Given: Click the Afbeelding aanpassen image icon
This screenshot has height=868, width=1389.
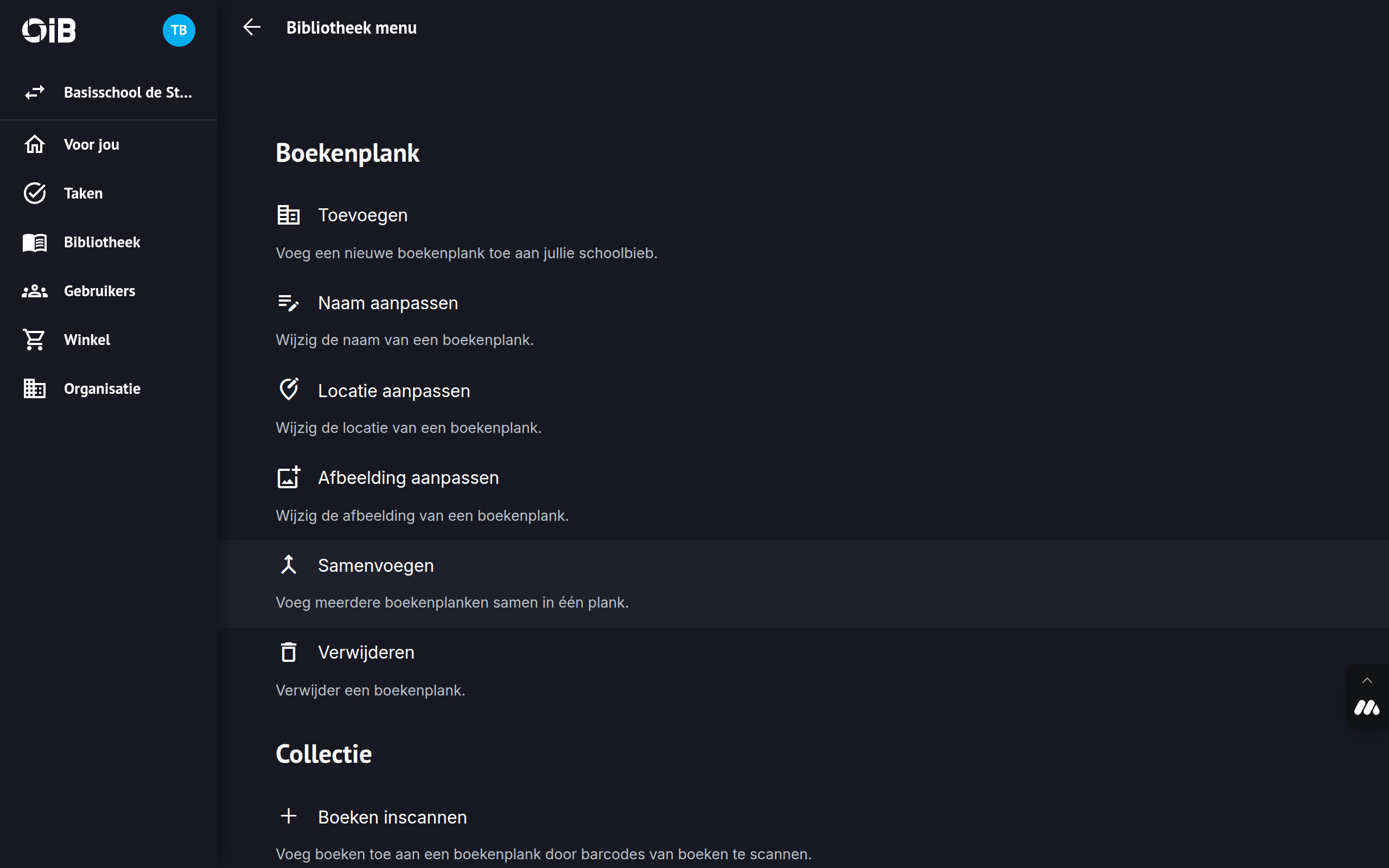Looking at the screenshot, I should tap(288, 477).
